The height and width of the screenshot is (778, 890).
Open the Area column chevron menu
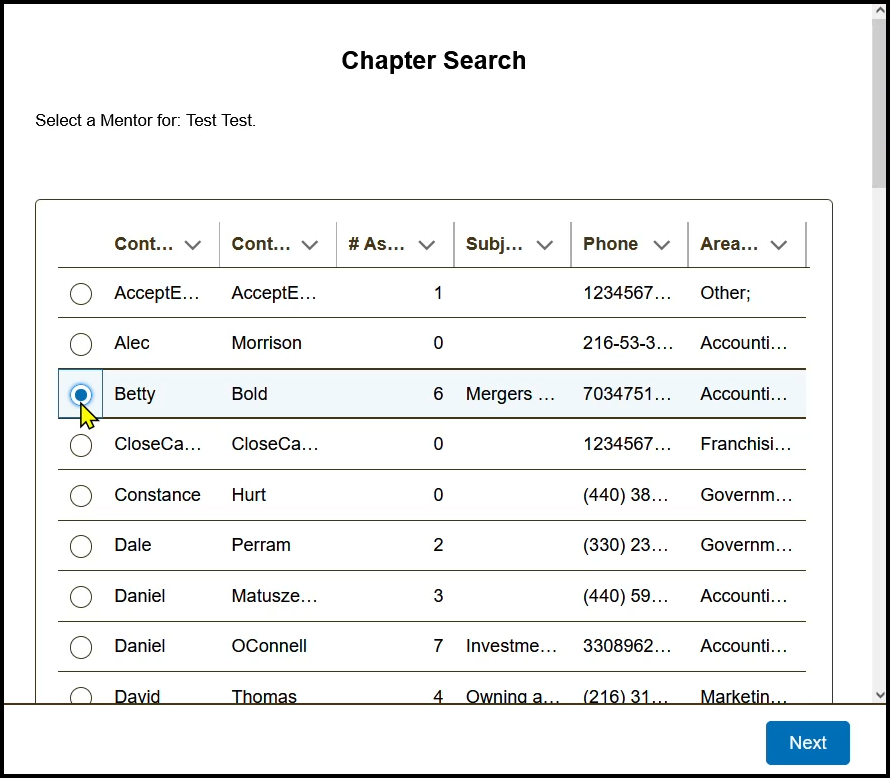click(x=778, y=245)
